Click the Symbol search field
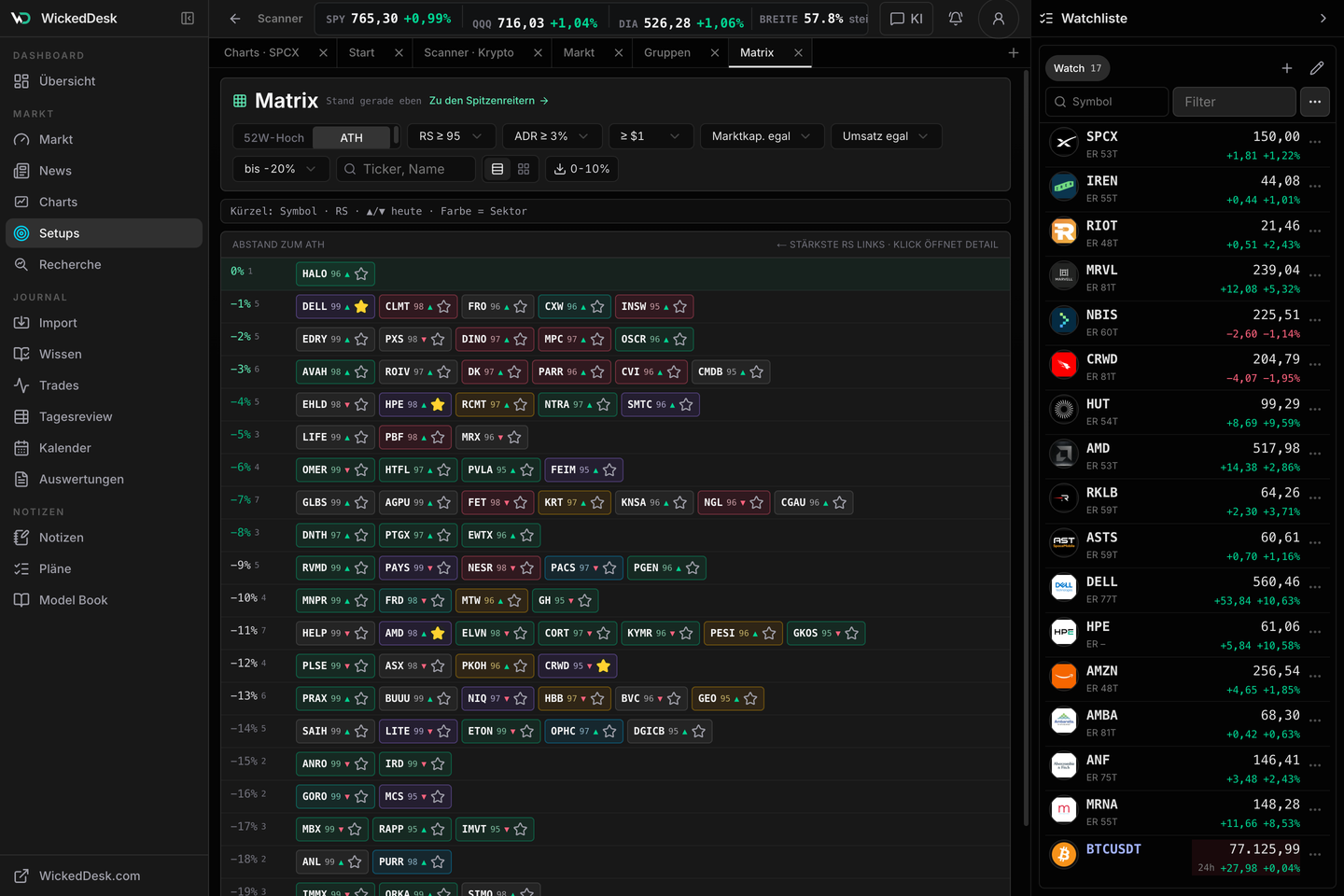This screenshot has width=1344, height=896. (1107, 102)
